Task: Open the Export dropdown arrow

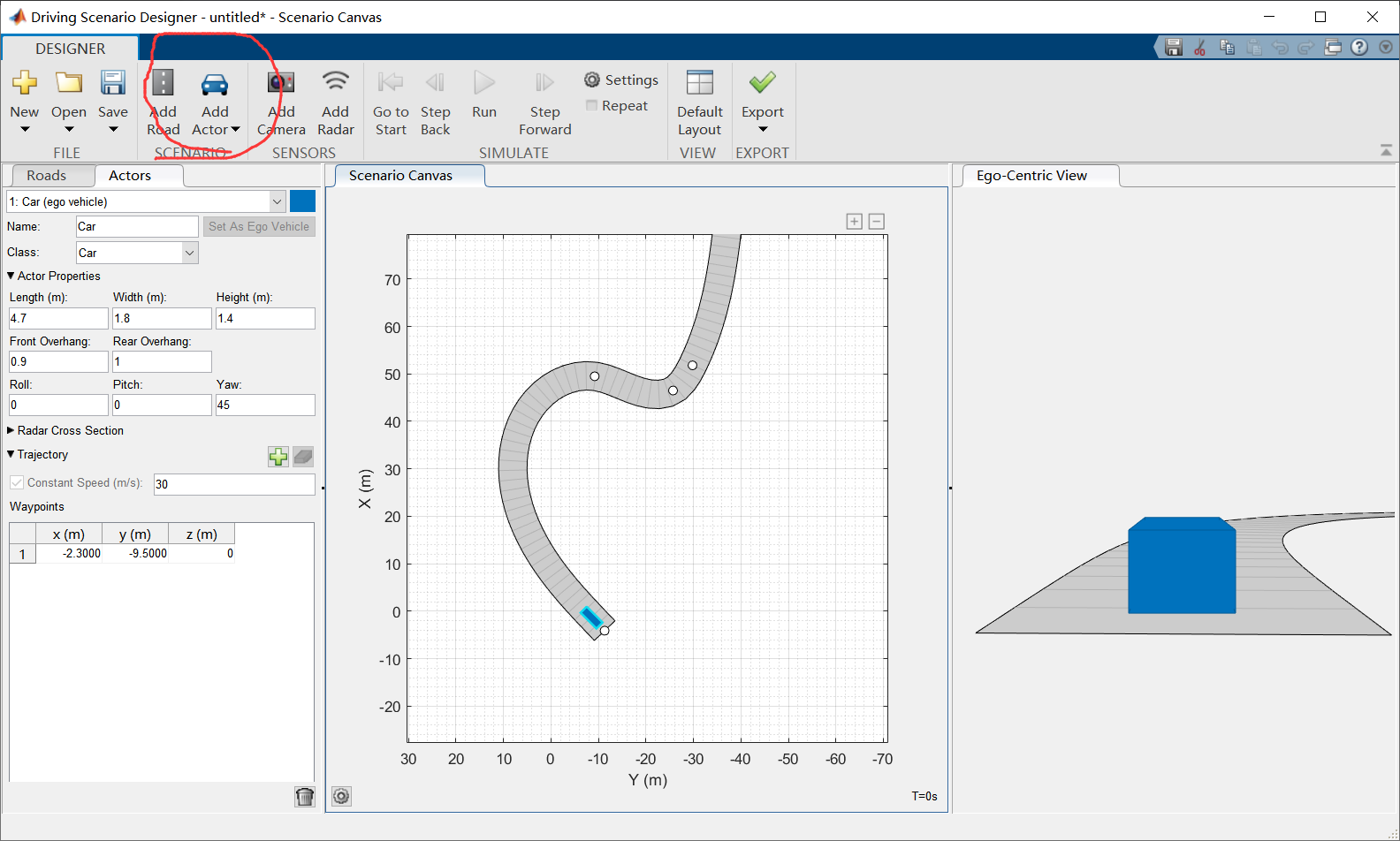Action: [763, 130]
